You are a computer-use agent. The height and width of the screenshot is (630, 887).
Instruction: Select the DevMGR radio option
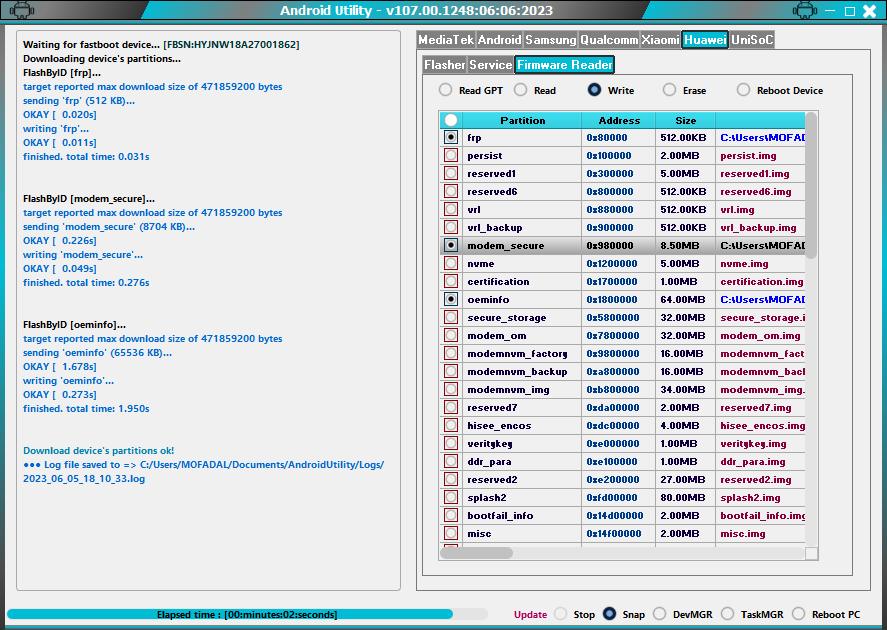click(660, 614)
